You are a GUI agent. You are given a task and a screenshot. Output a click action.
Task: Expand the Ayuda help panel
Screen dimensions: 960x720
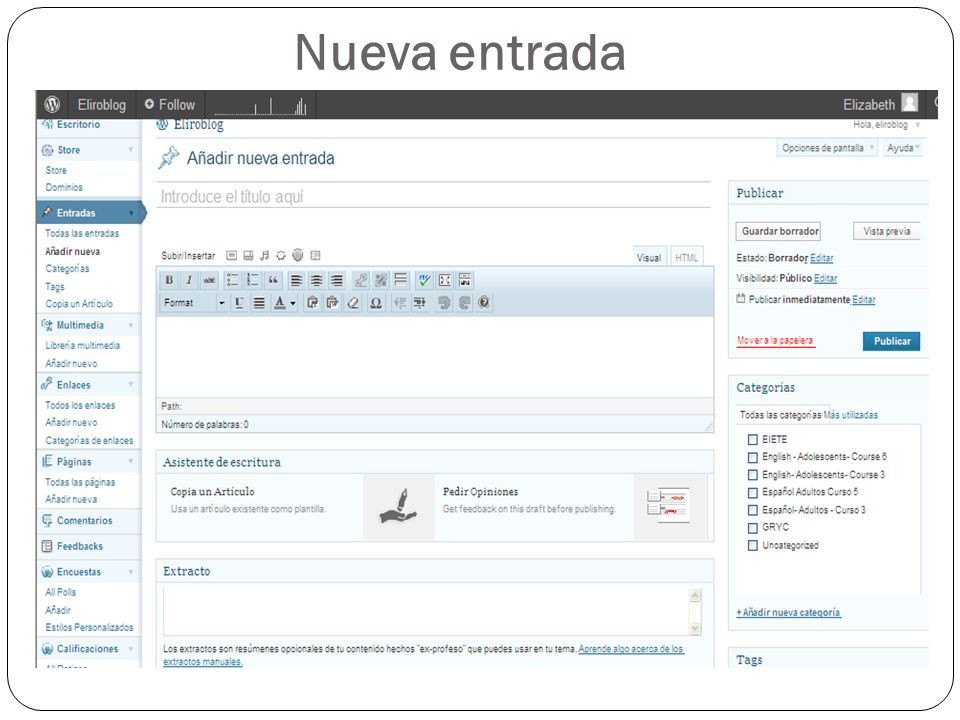click(902, 148)
